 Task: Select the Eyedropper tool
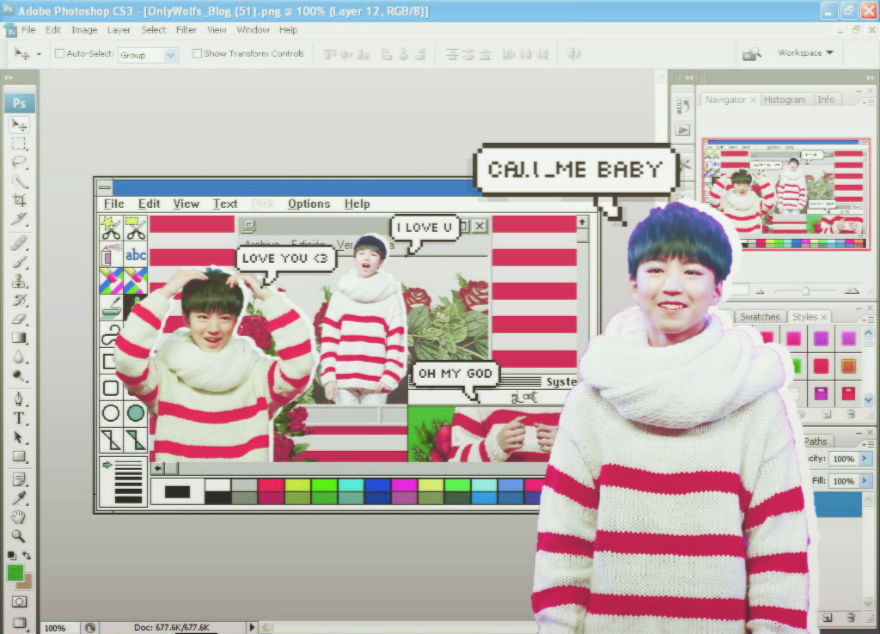pos(19,498)
